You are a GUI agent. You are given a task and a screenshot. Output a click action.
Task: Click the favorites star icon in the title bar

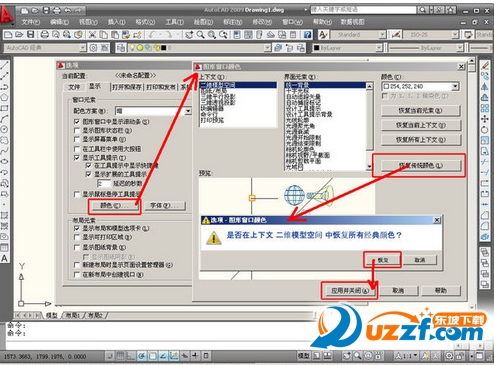coord(450,10)
